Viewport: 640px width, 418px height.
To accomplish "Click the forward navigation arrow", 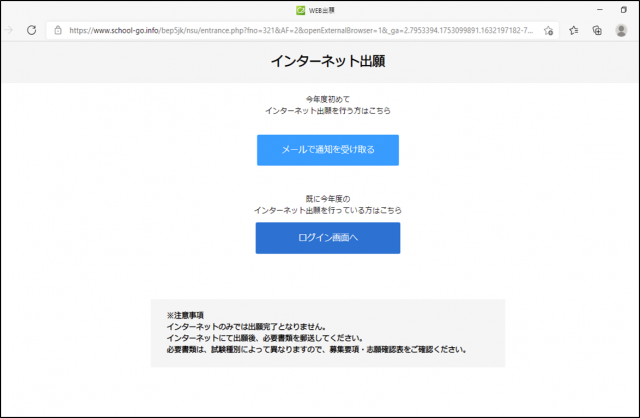I will pyautogui.click(x=8, y=30).
